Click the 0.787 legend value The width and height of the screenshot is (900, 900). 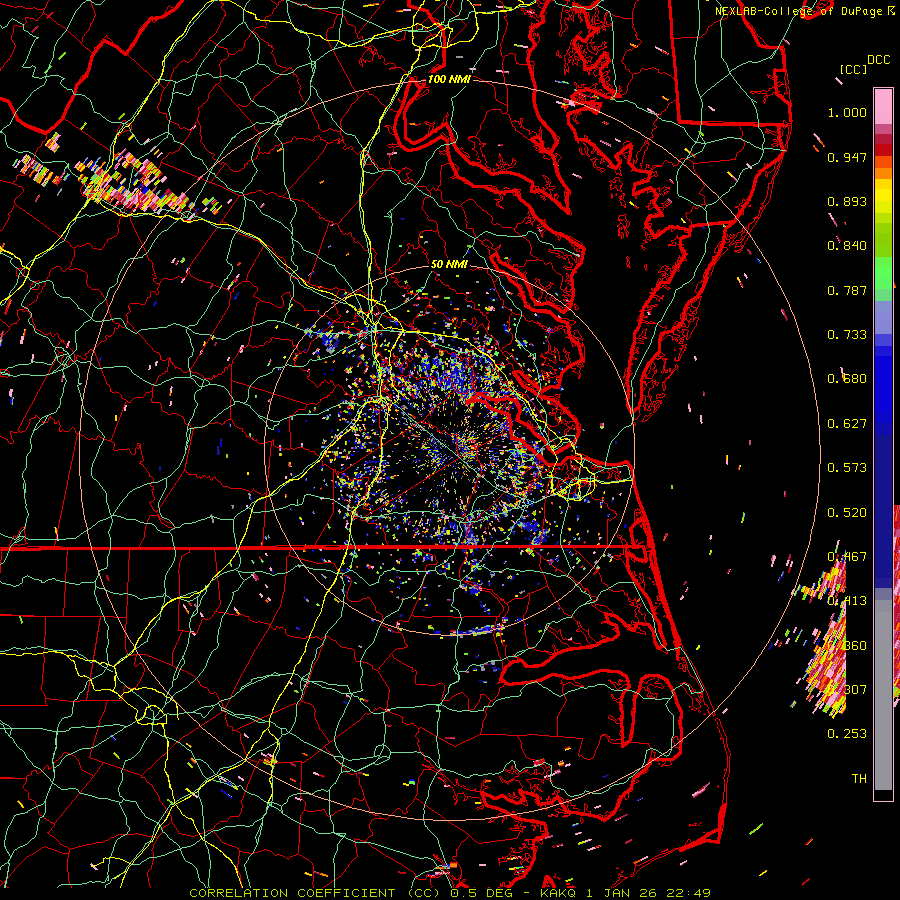[x=847, y=290]
